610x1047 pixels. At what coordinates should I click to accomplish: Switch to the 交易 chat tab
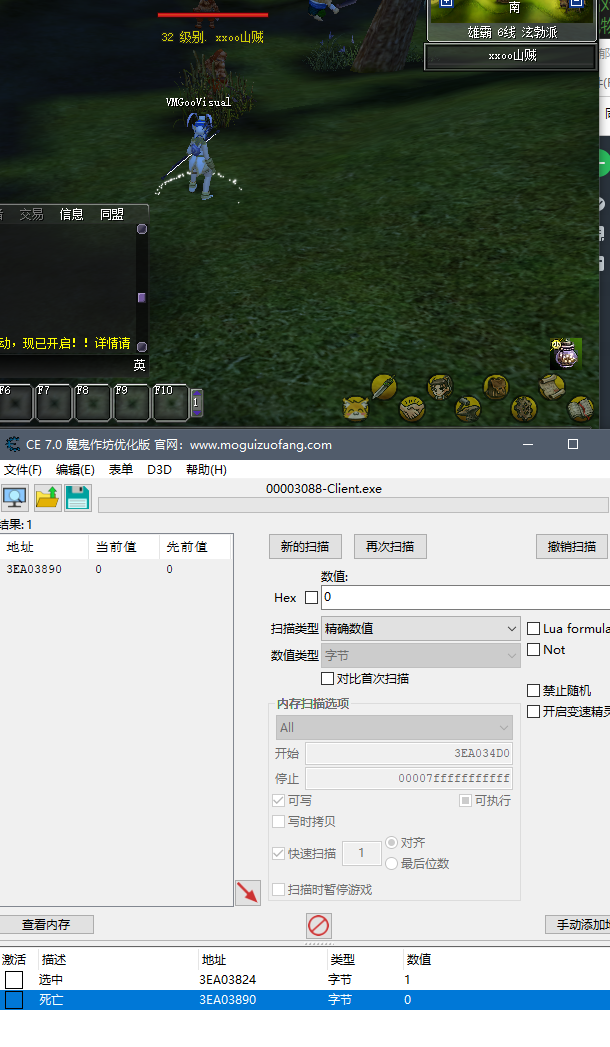pyautogui.click(x=31, y=214)
